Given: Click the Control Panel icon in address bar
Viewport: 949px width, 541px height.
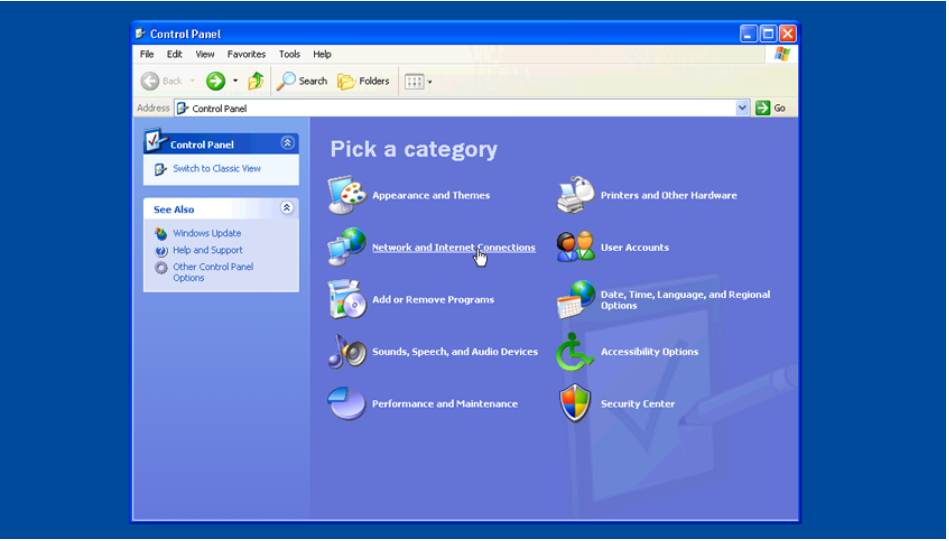Looking at the screenshot, I should [182, 108].
